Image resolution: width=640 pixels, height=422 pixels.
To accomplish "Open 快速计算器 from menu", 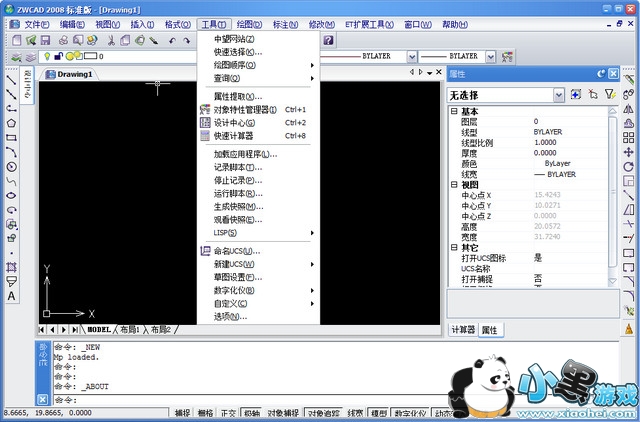I will 258,135.
